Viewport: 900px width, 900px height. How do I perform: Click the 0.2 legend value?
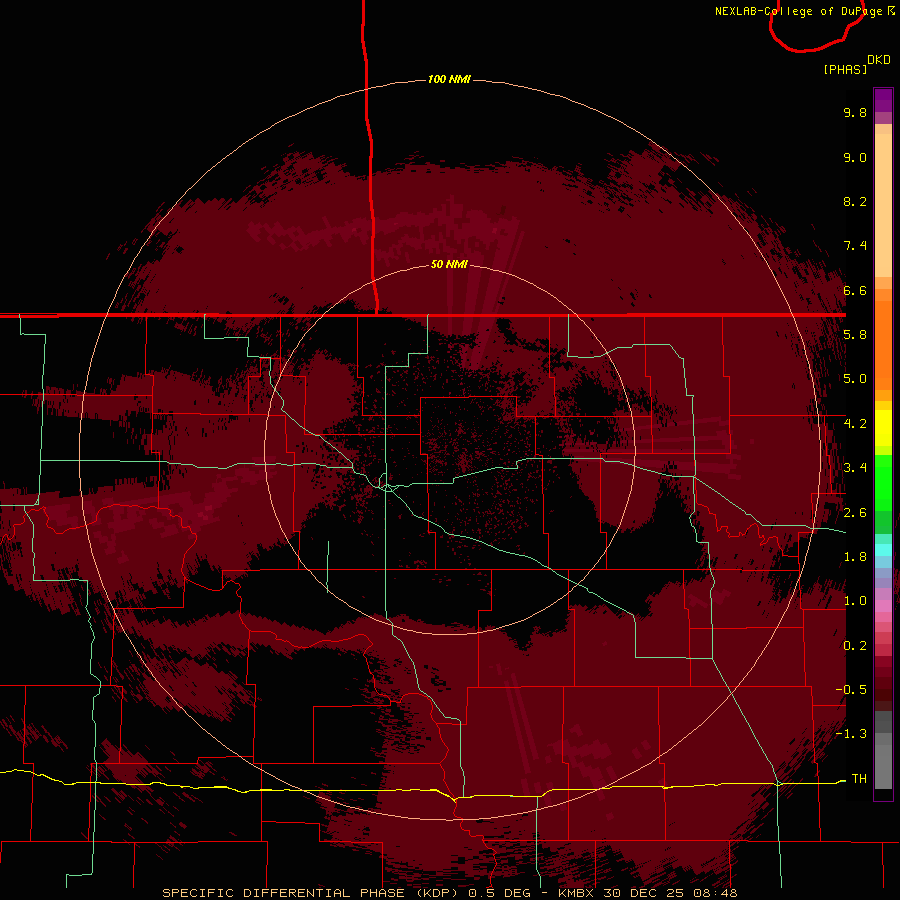pos(855,646)
